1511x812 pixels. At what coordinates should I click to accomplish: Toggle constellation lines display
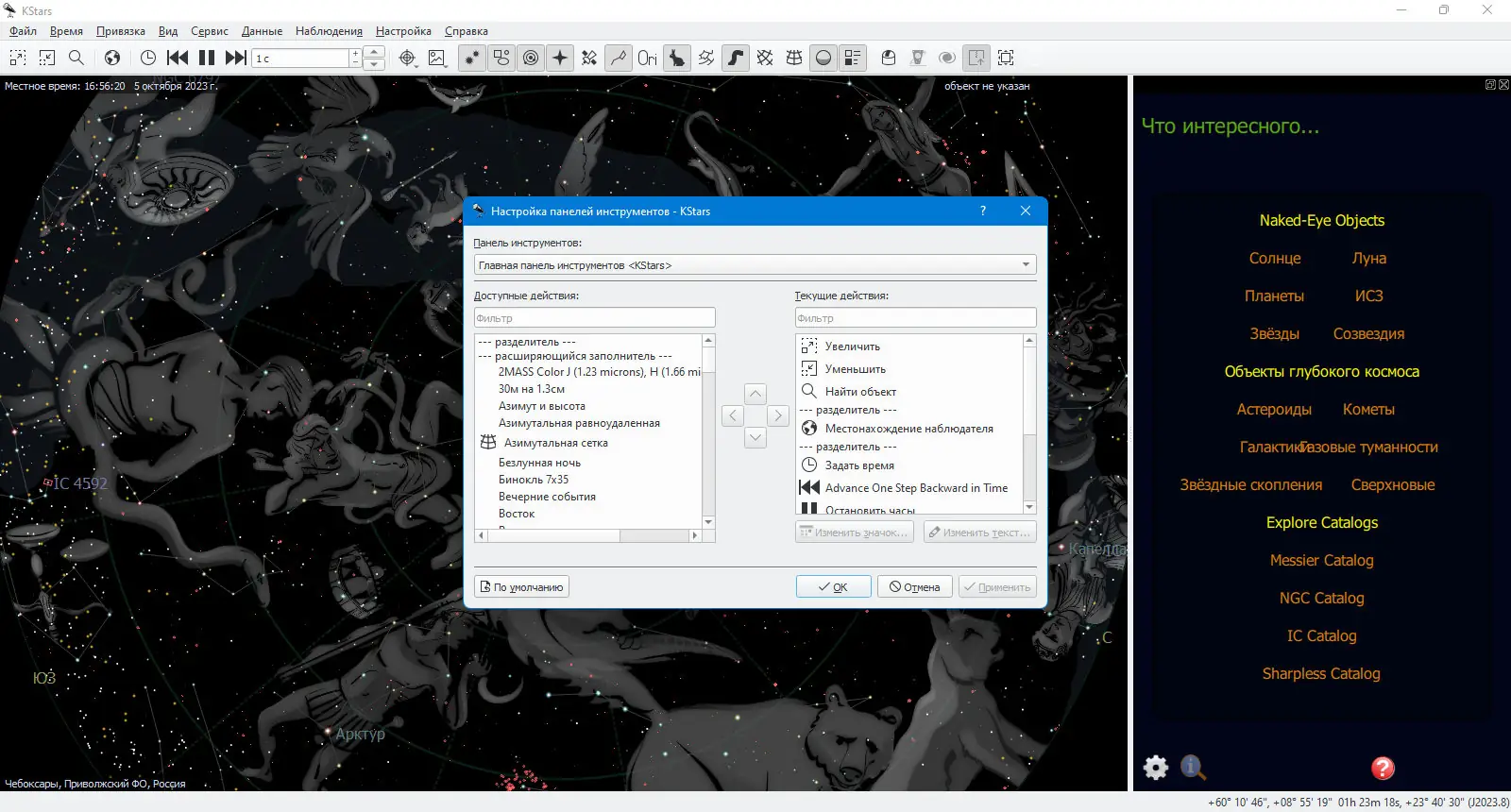point(619,58)
